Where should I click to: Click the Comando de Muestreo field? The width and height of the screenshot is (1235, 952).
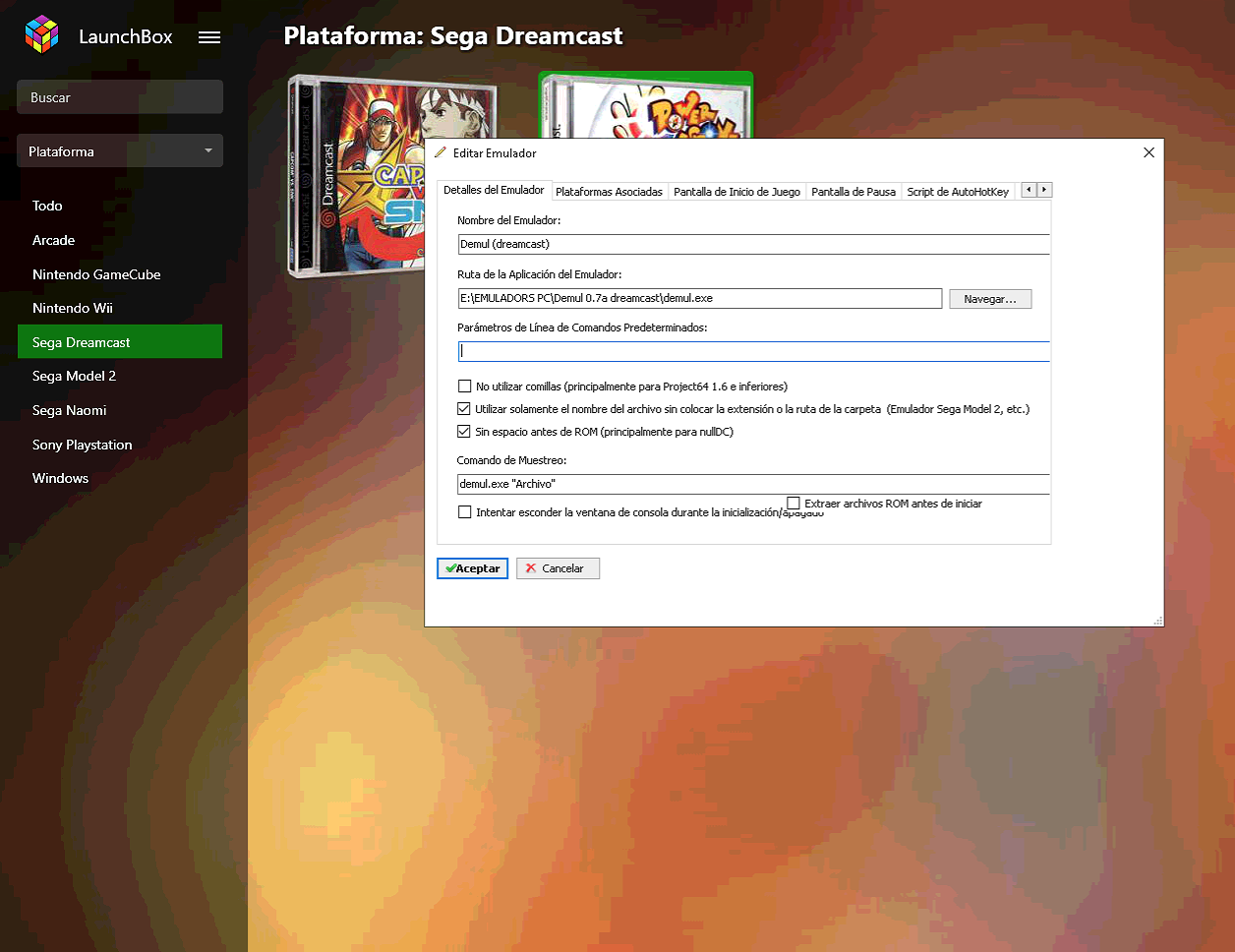pyautogui.click(x=753, y=484)
